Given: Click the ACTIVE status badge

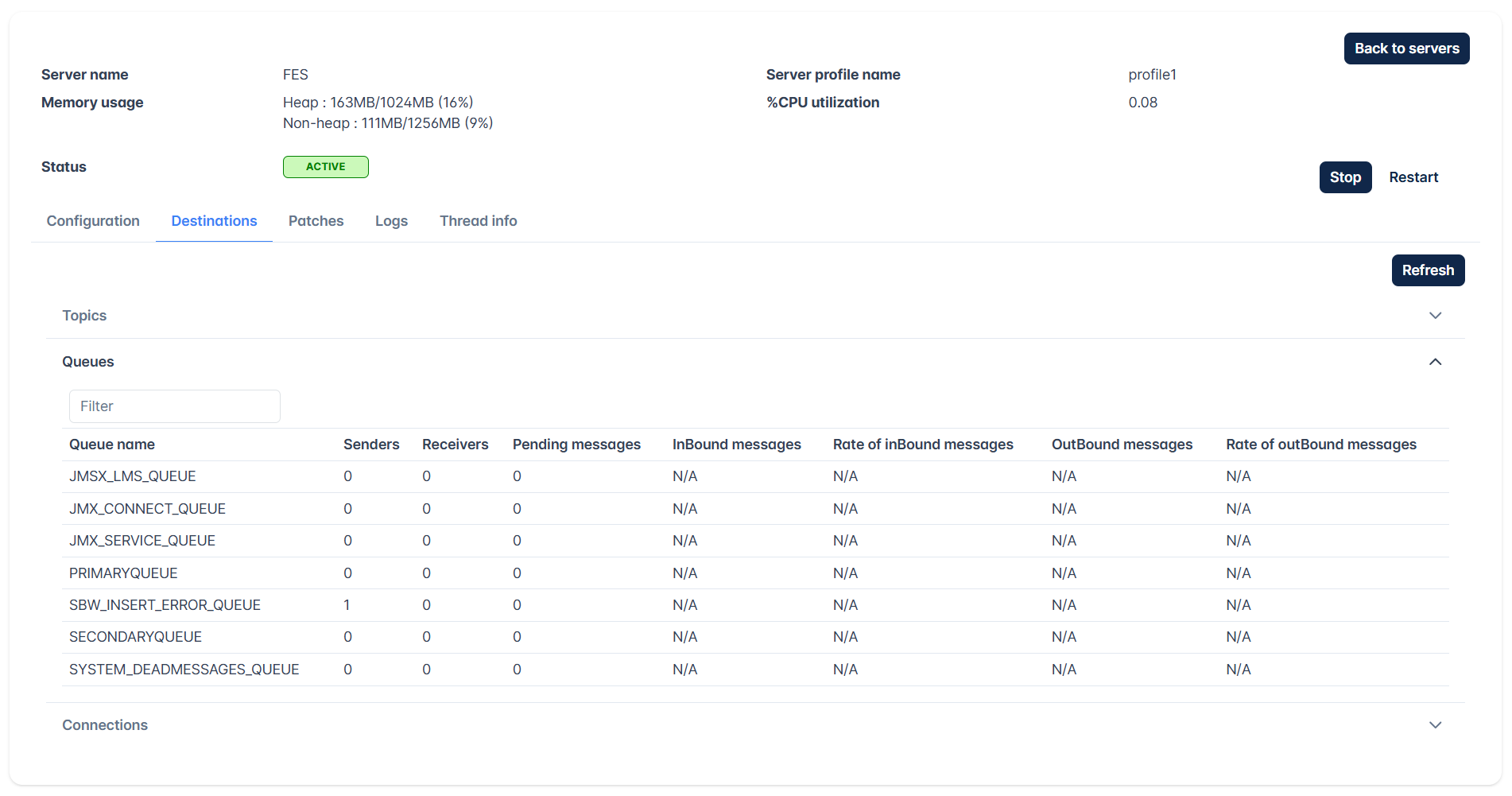Looking at the screenshot, I should pos(326,167).
